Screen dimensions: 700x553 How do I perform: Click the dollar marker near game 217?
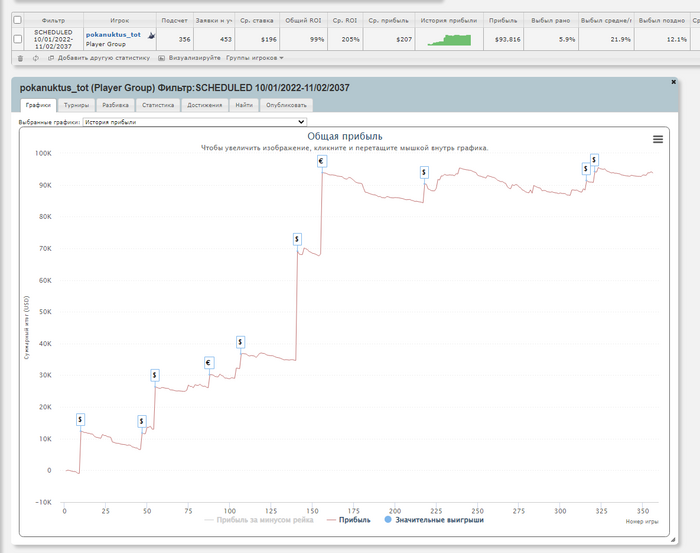[424, 172]
